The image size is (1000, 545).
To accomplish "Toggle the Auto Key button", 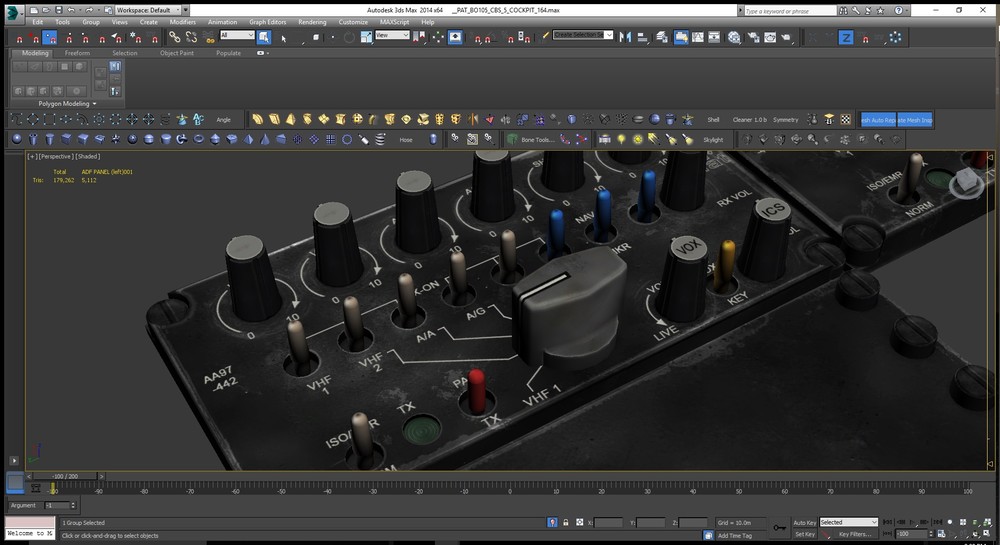I will (804, 522).
